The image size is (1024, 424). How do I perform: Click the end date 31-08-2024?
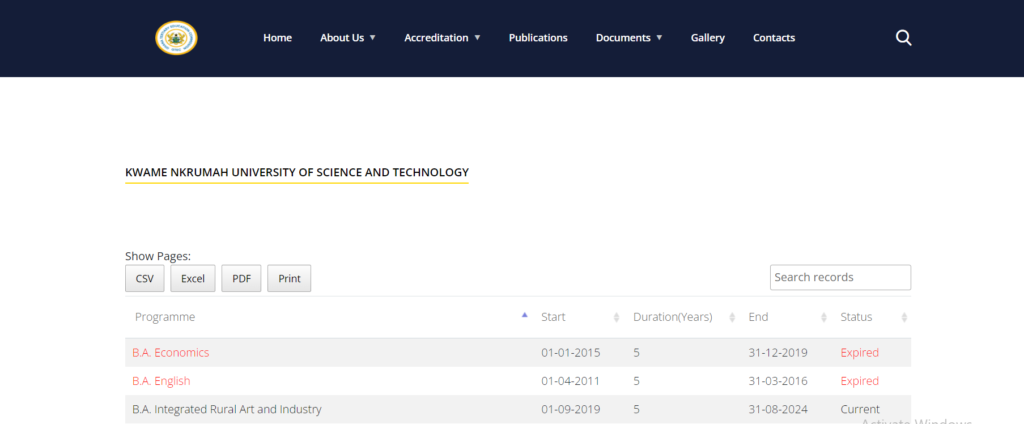click(x=778, y=410)
